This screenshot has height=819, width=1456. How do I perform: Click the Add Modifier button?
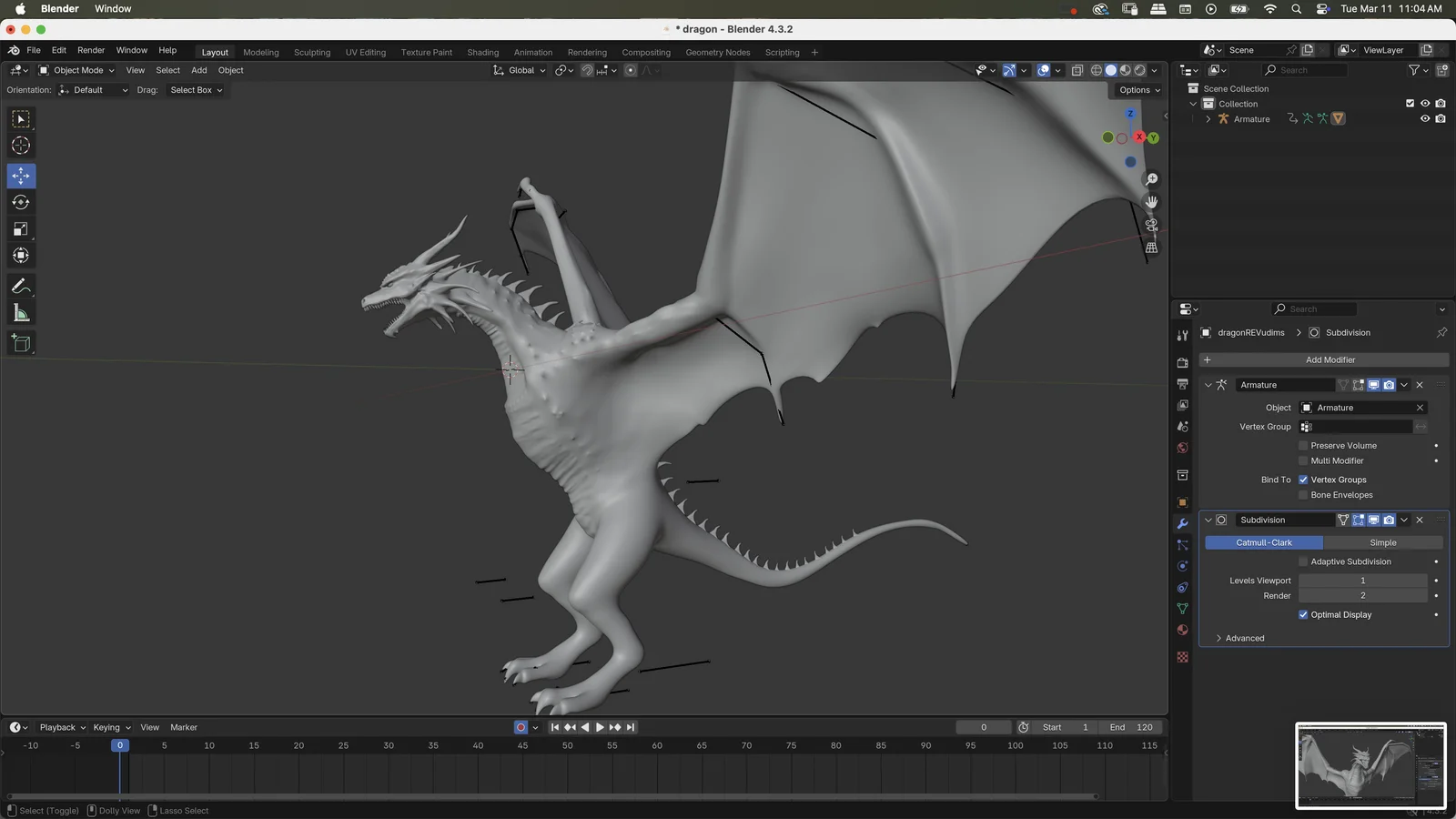pos(1331,359)
